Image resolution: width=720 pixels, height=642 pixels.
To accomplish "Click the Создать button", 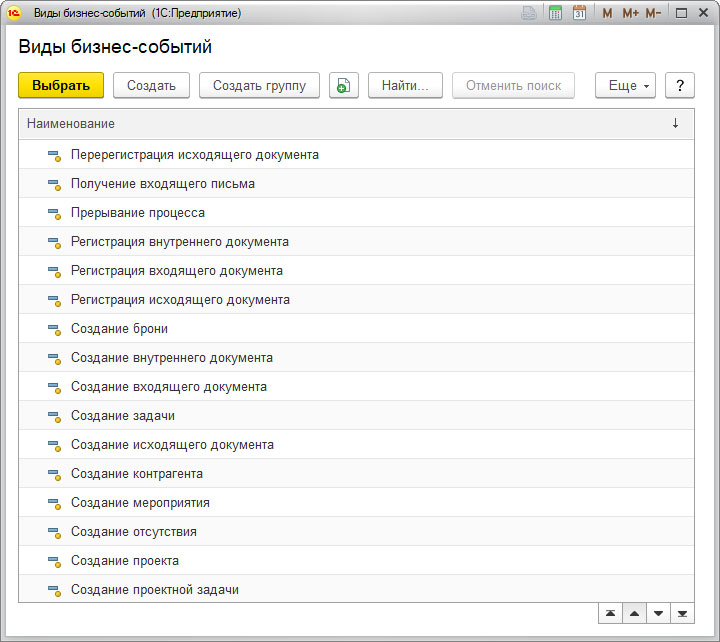I will 151,86.
